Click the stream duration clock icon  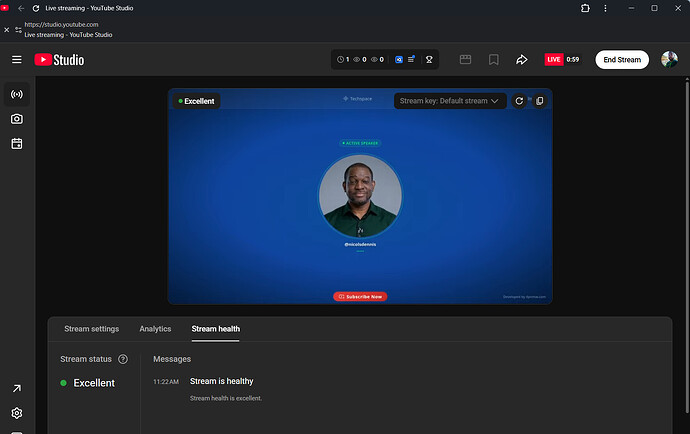tap(340, 59)
